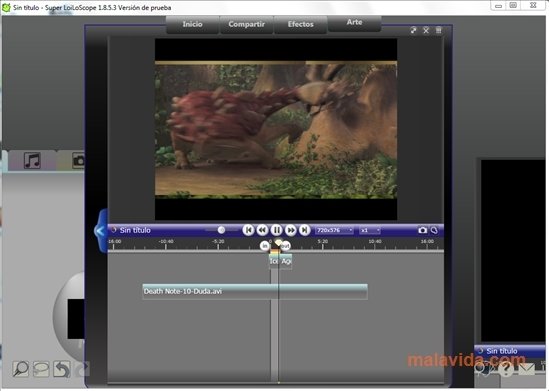Skip to the end of the timeline
Viewport: 549px width, 391px height.
(x=305, y=230)
